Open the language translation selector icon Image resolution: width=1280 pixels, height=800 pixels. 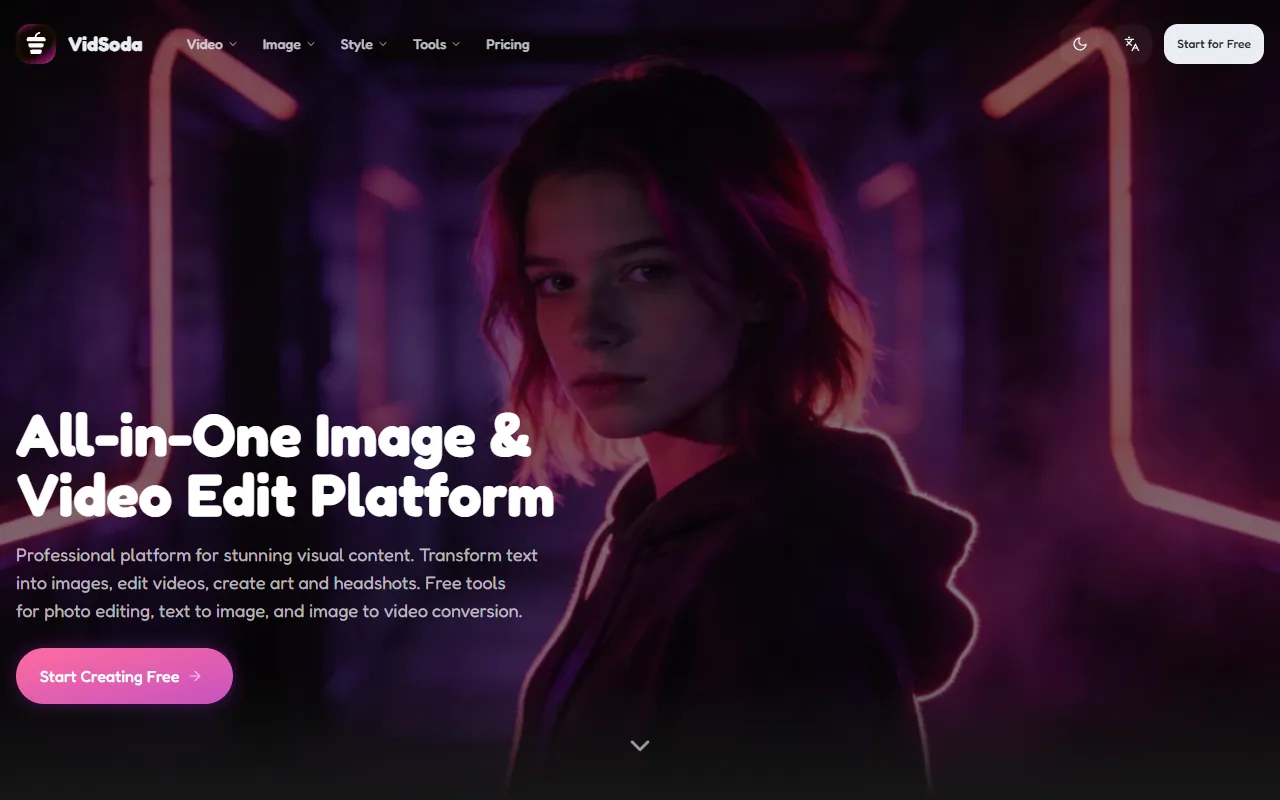pyautogui.click(x=1132, y=44)
